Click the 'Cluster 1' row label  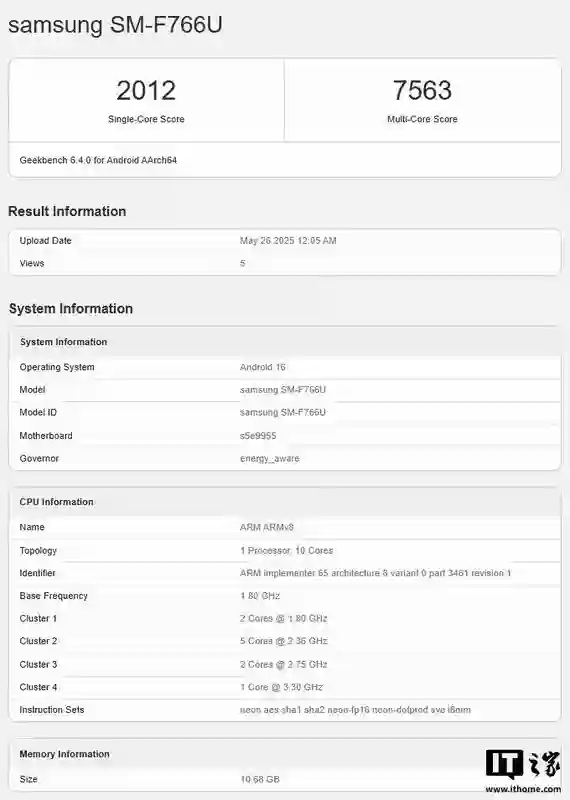[38, 618]
